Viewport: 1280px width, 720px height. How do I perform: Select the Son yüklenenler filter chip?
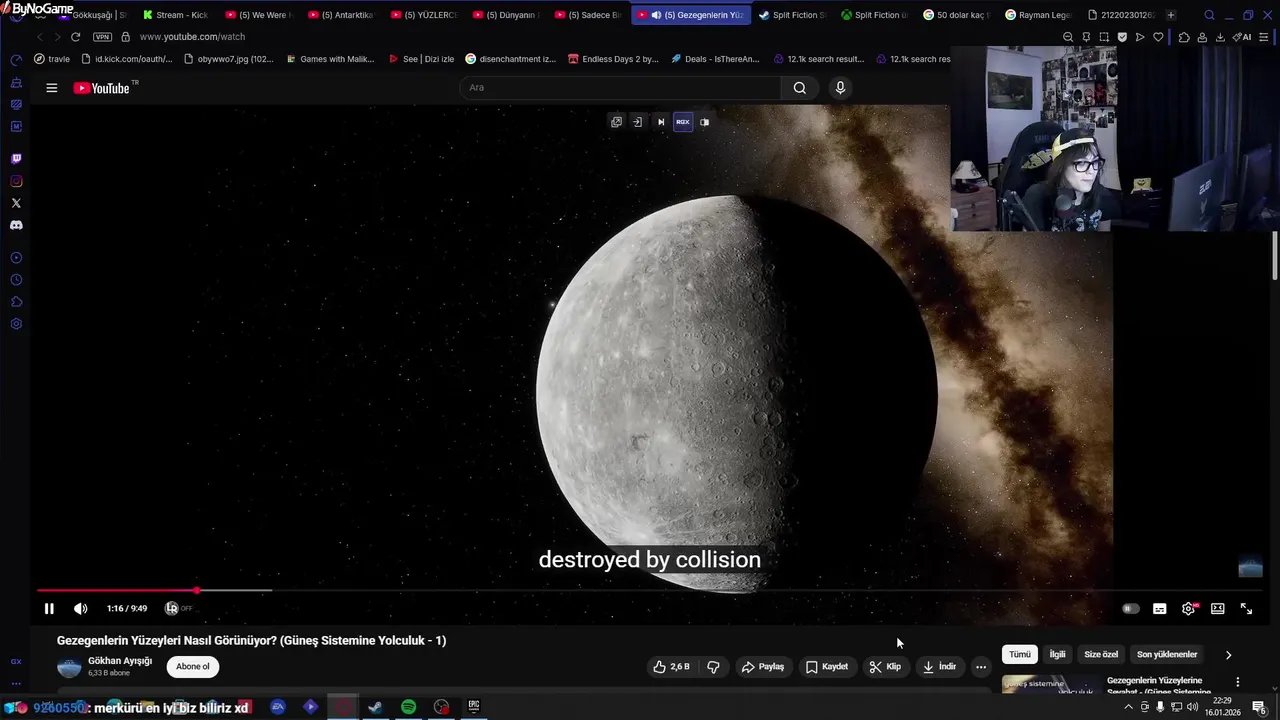coord(1167,654)
